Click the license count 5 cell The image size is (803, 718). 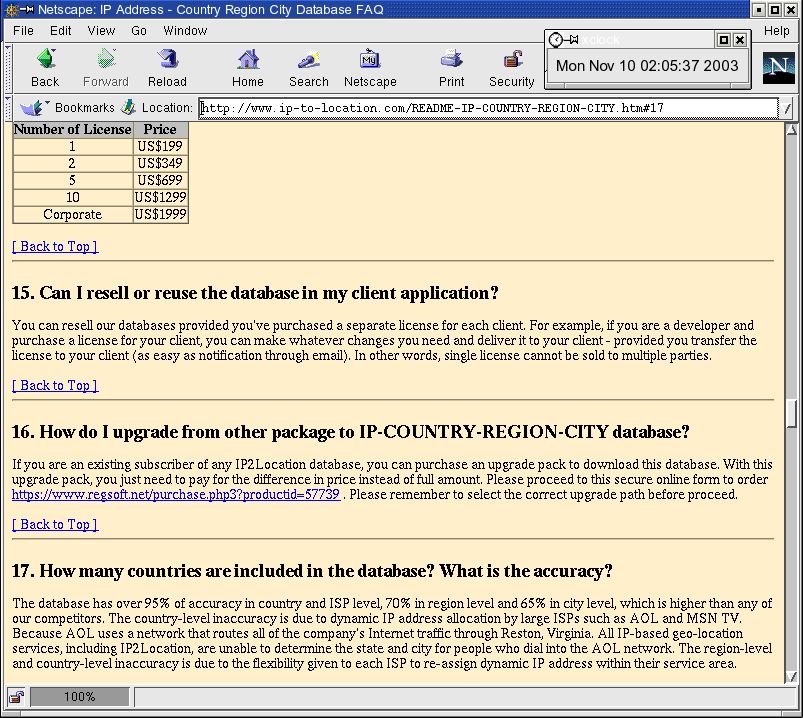73,180
